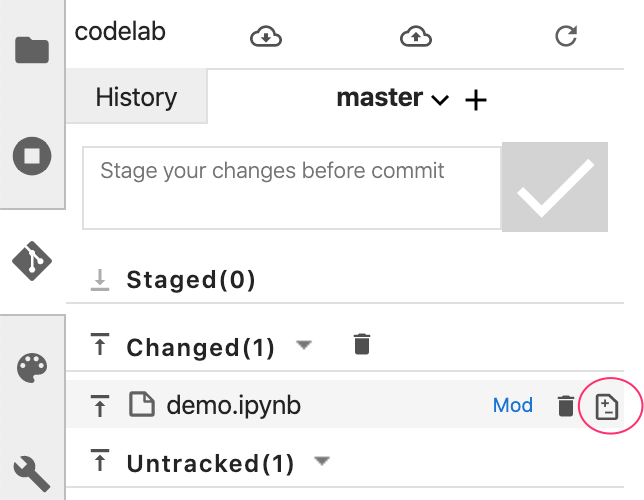Viewport: 644px width, 500px height.
Task: Select the Git sidebar tab icon
Action: (32, 261)
